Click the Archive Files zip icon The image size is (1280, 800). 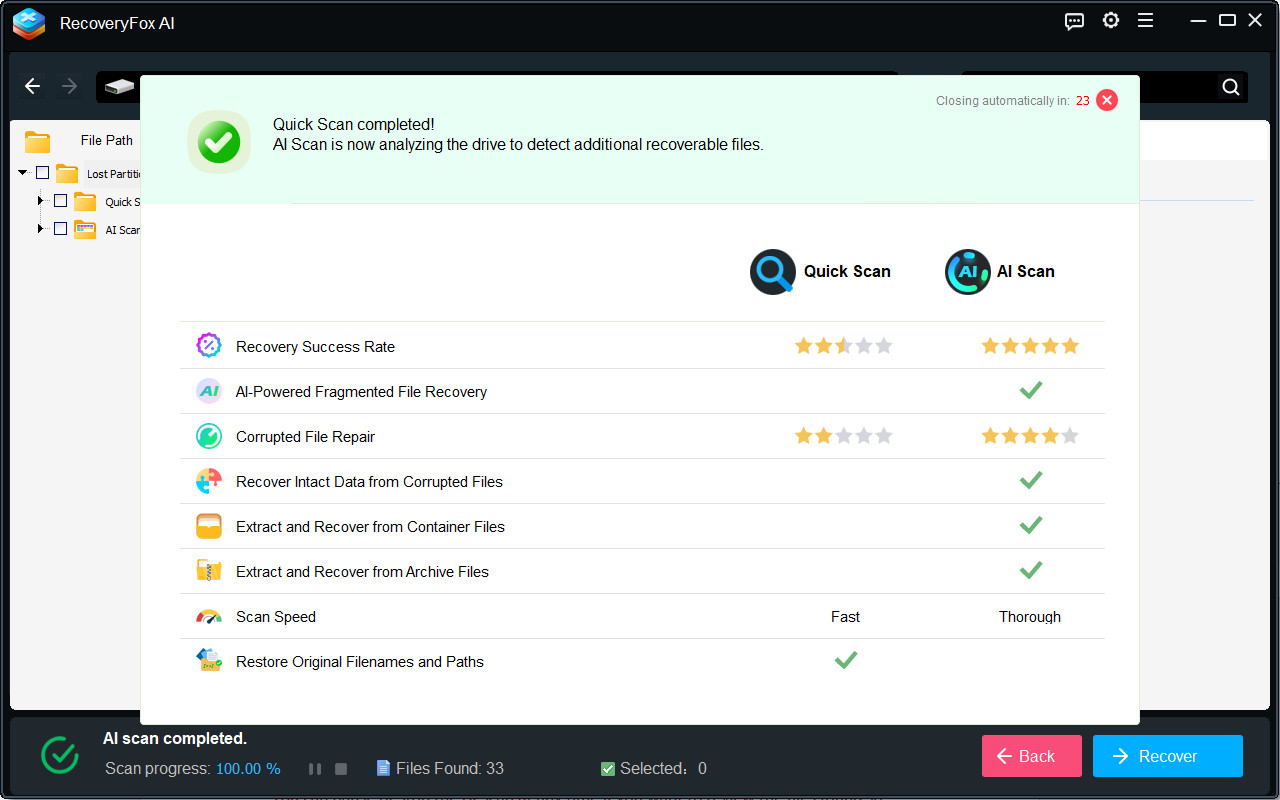209,571
